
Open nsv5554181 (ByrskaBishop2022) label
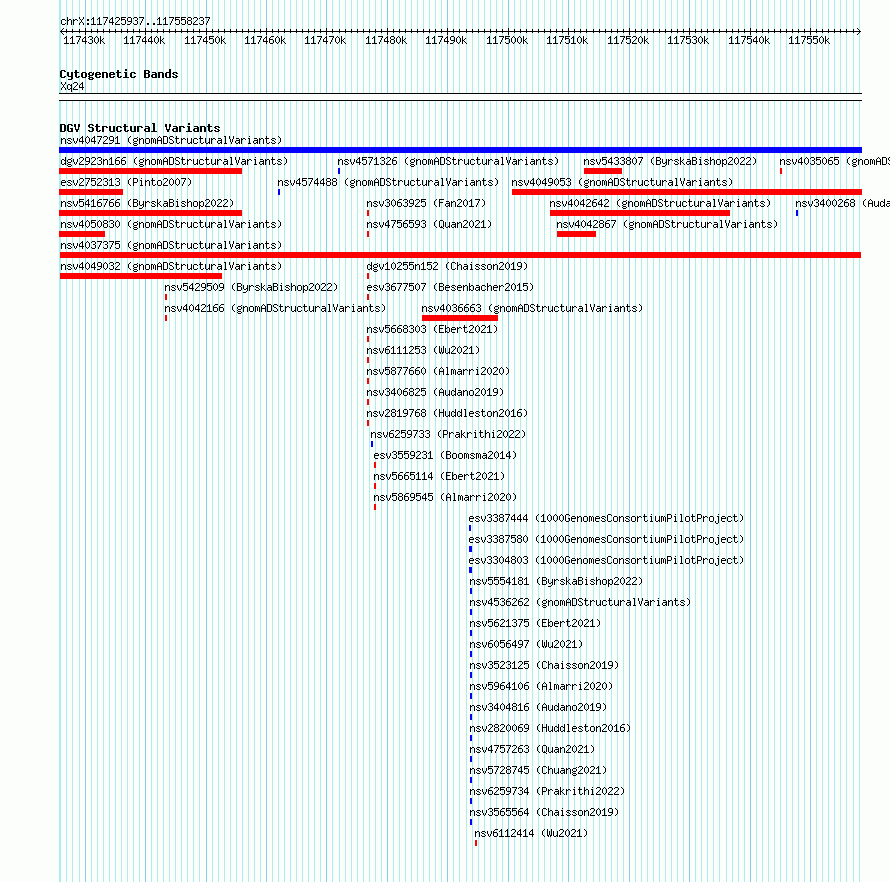(556, 581)
